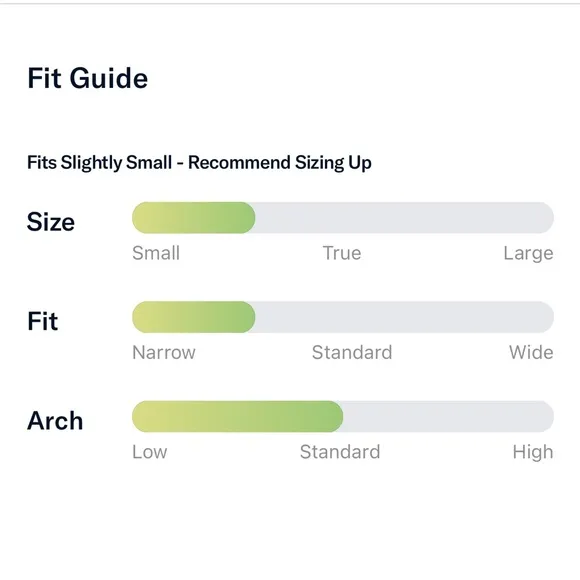Click the Fit slider bar
The width and height of the screenshot is (580, 580).
point(343,317)
